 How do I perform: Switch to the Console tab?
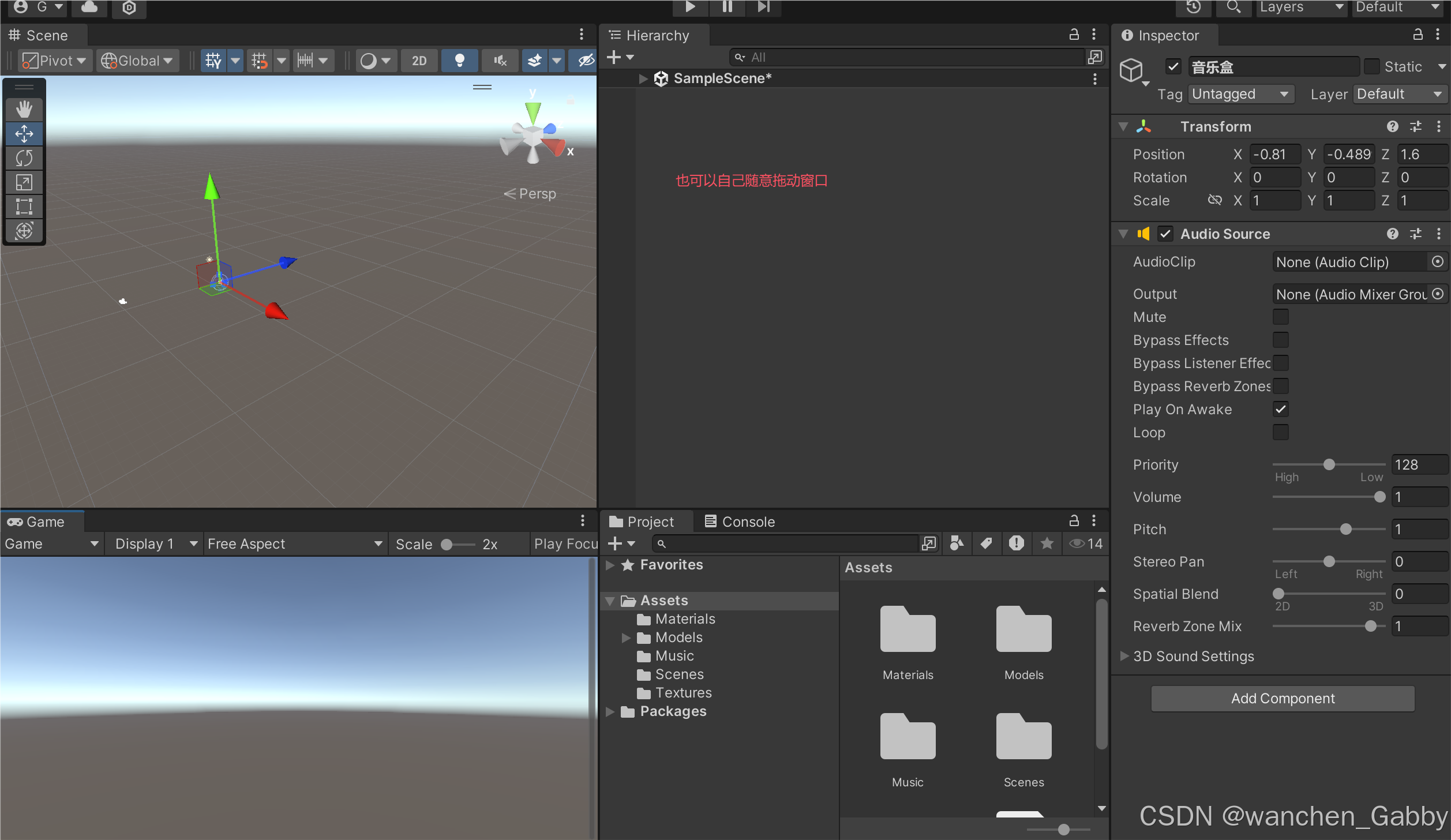[740, 522]
